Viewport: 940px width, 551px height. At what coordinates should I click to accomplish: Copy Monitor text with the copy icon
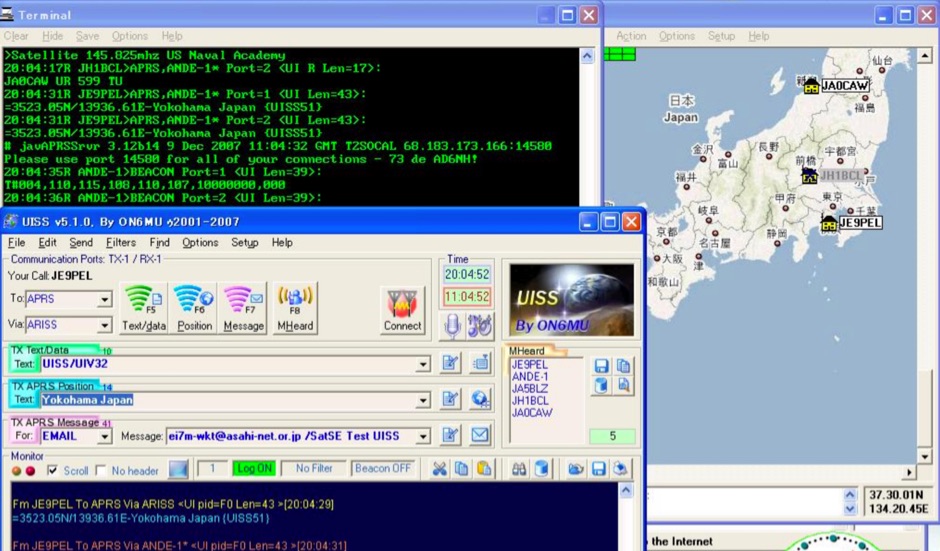tap(462, 469)
